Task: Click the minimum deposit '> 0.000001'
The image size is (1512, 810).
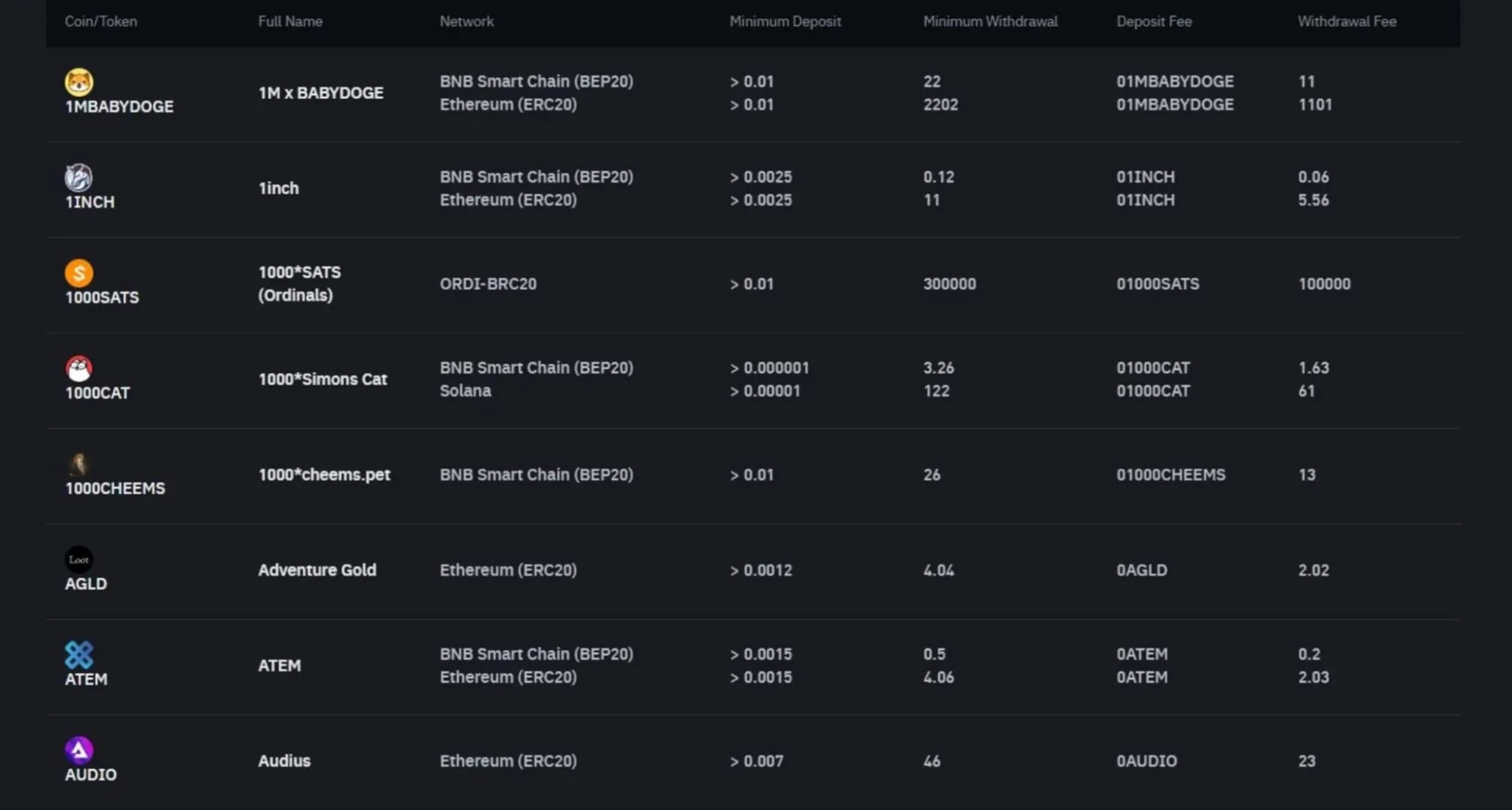Action: (x=769, y=368)
